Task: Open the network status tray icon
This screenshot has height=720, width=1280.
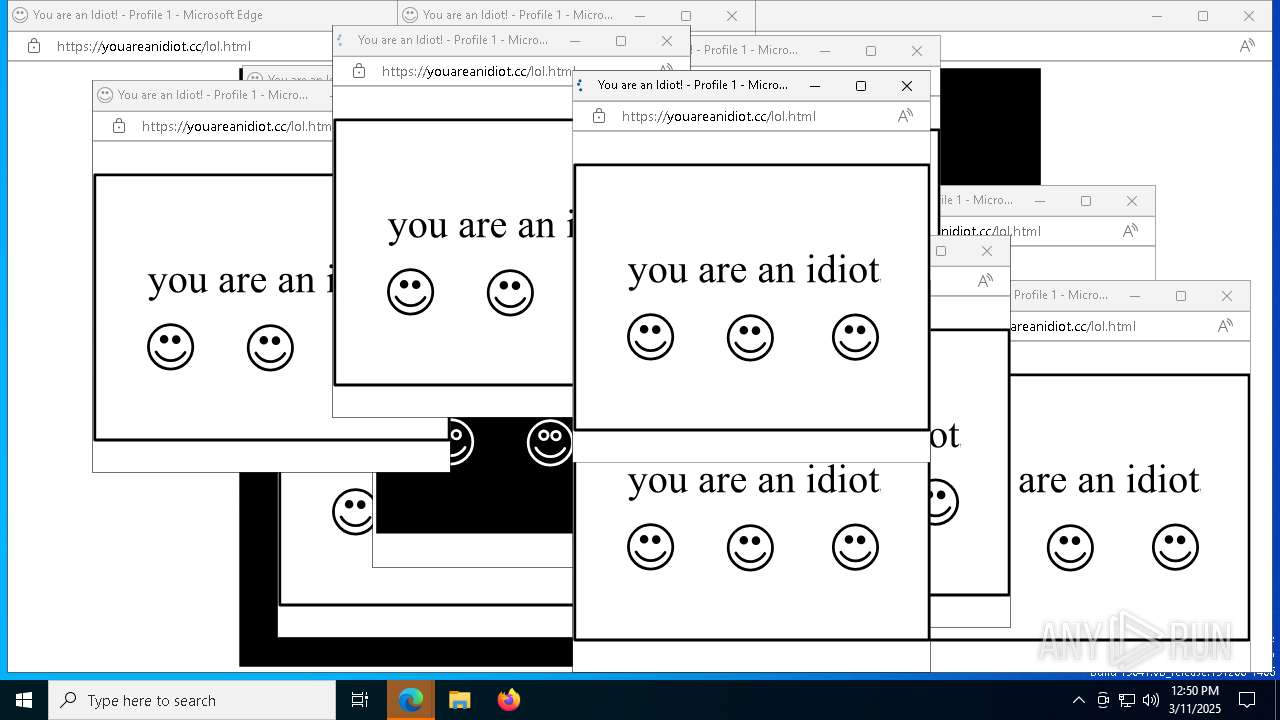Action: (x=1126, y=700)
